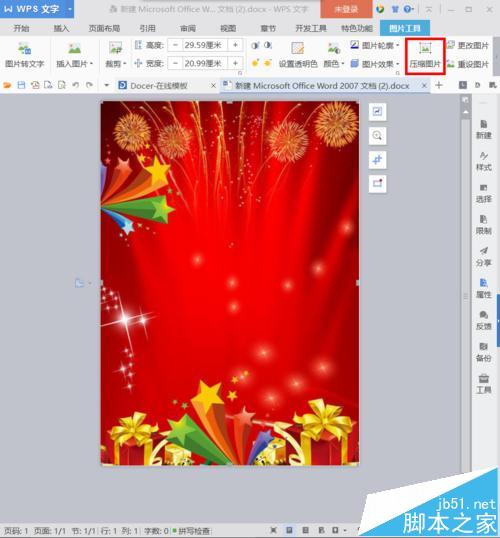Screen dimensions: 500x538
Task: Click the new tab plus button
Action: [439, 85]
